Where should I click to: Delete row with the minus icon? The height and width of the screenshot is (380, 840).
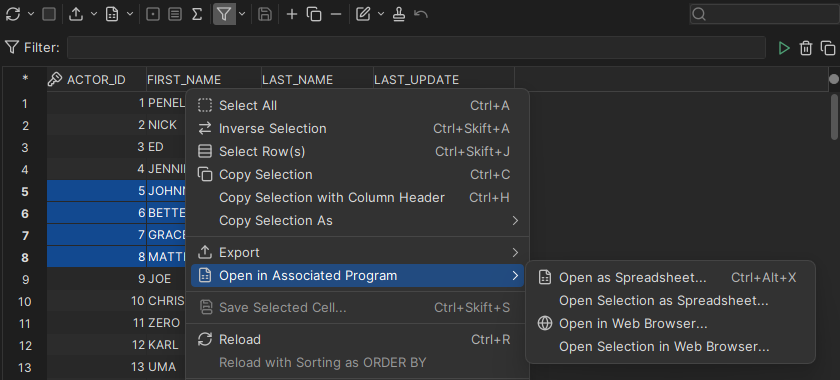click(336, 14)
